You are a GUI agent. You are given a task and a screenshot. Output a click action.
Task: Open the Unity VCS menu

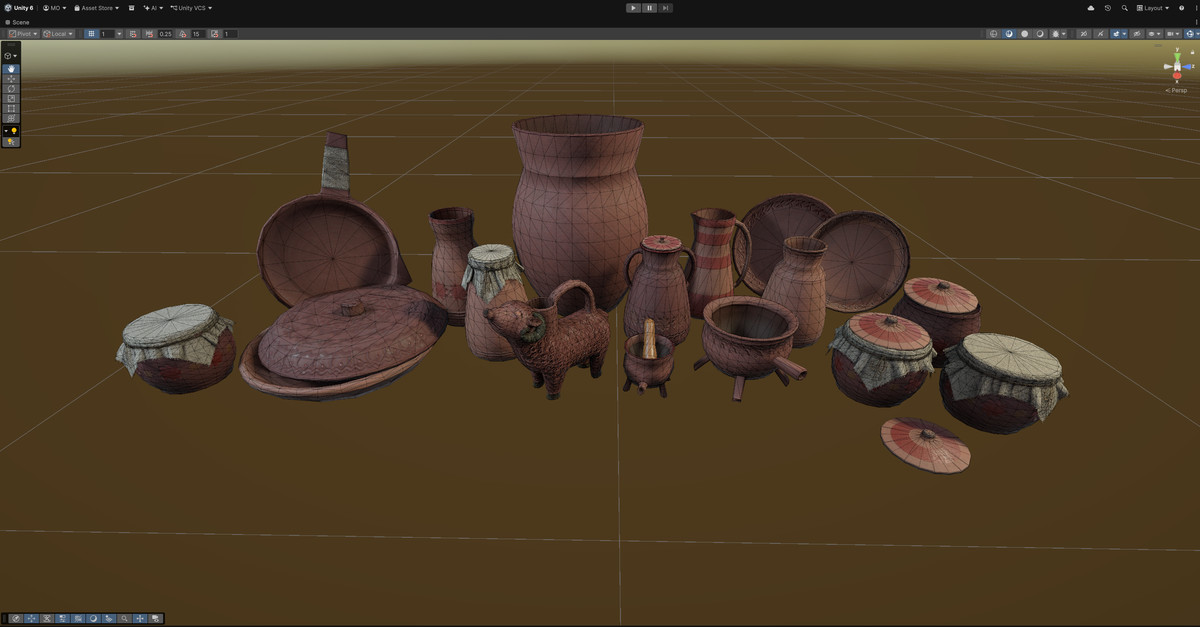click(x=191, y=8)
